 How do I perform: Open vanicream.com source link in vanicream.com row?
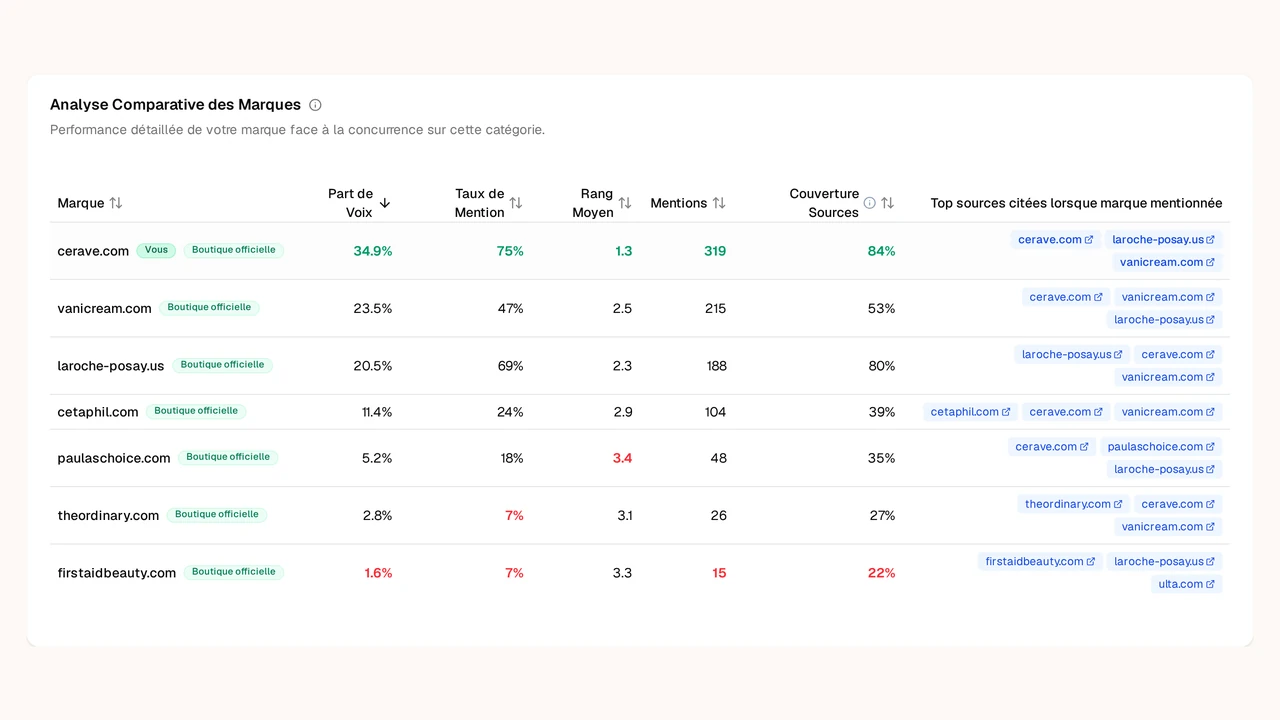click(x=1168, y=297)
